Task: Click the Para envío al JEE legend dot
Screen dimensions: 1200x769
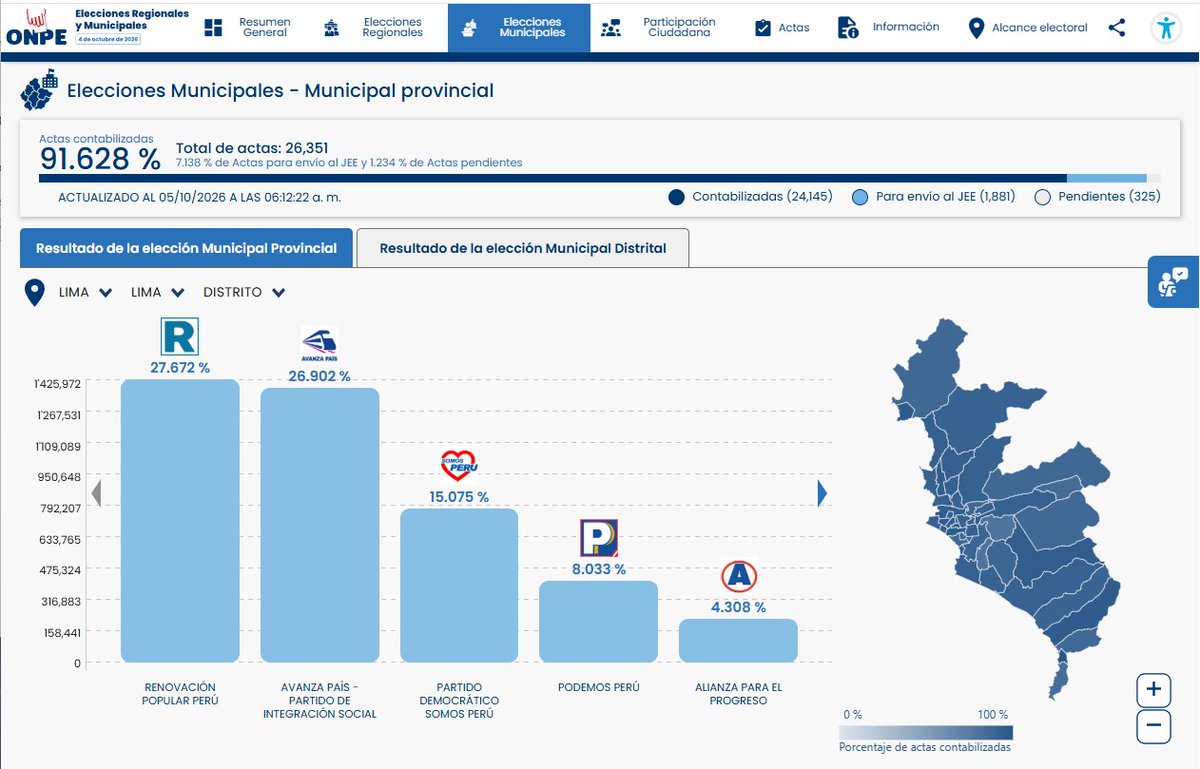Action: (x=860, y=197)
